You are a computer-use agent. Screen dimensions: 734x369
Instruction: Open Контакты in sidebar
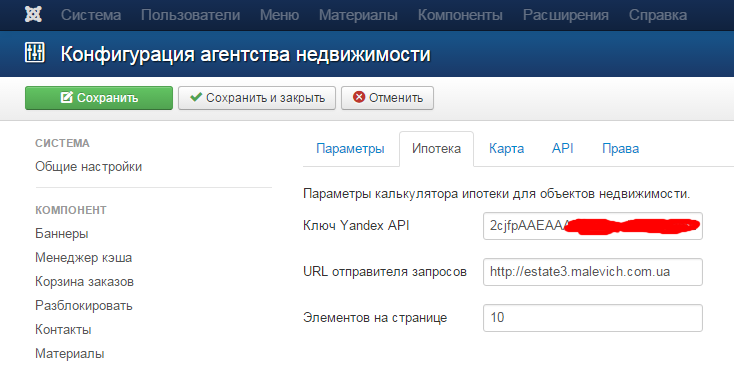(x=63, y=330)
